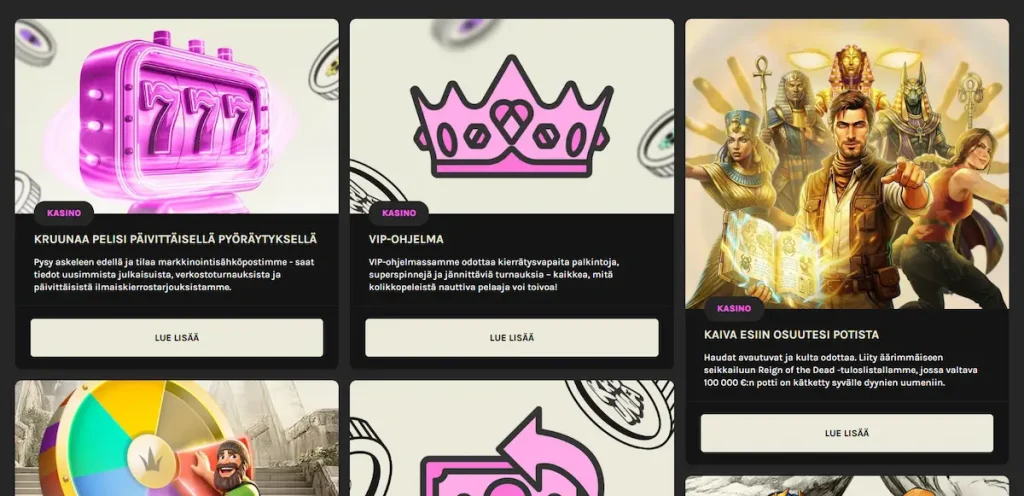The height and width of the screenshot is (496, 1024).
Task: Click the Kasino tag on Reign of the Dead card
Action: coord(734,309)
